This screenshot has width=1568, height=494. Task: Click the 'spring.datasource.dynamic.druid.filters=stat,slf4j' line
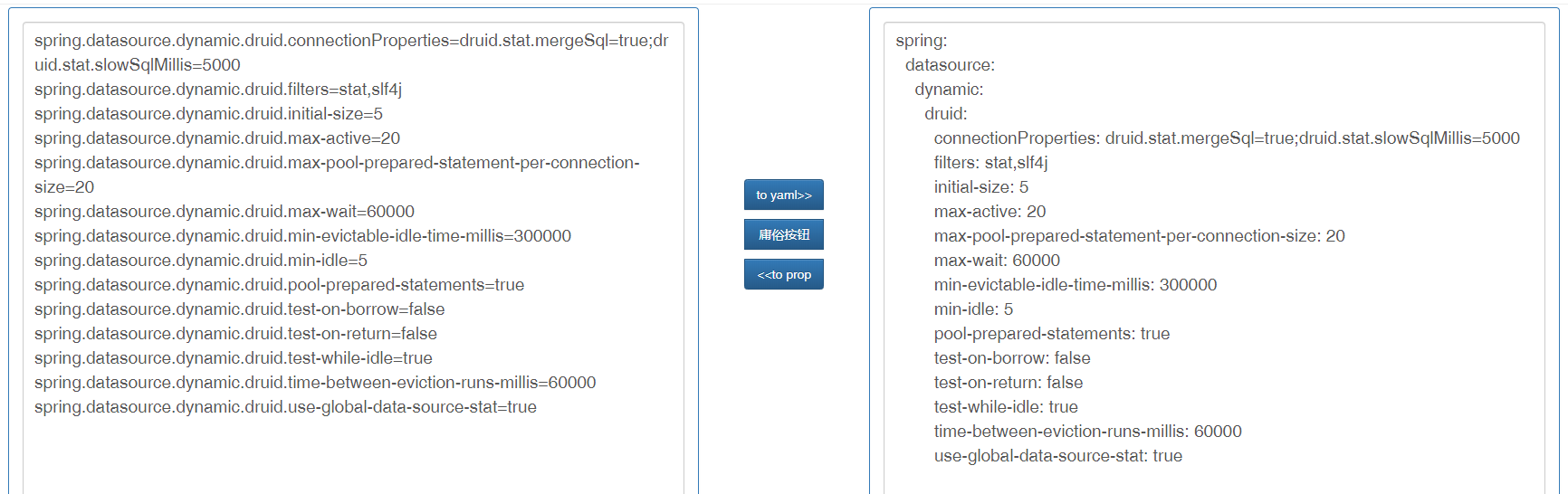218,90
